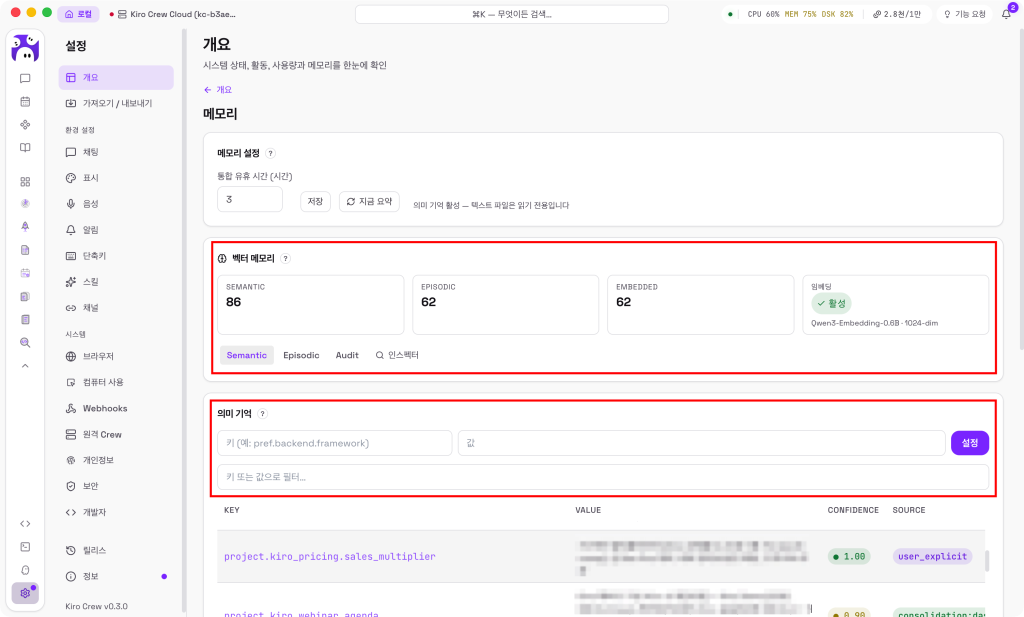
Task: Open 음성 settings
Action: coord(116,204)
